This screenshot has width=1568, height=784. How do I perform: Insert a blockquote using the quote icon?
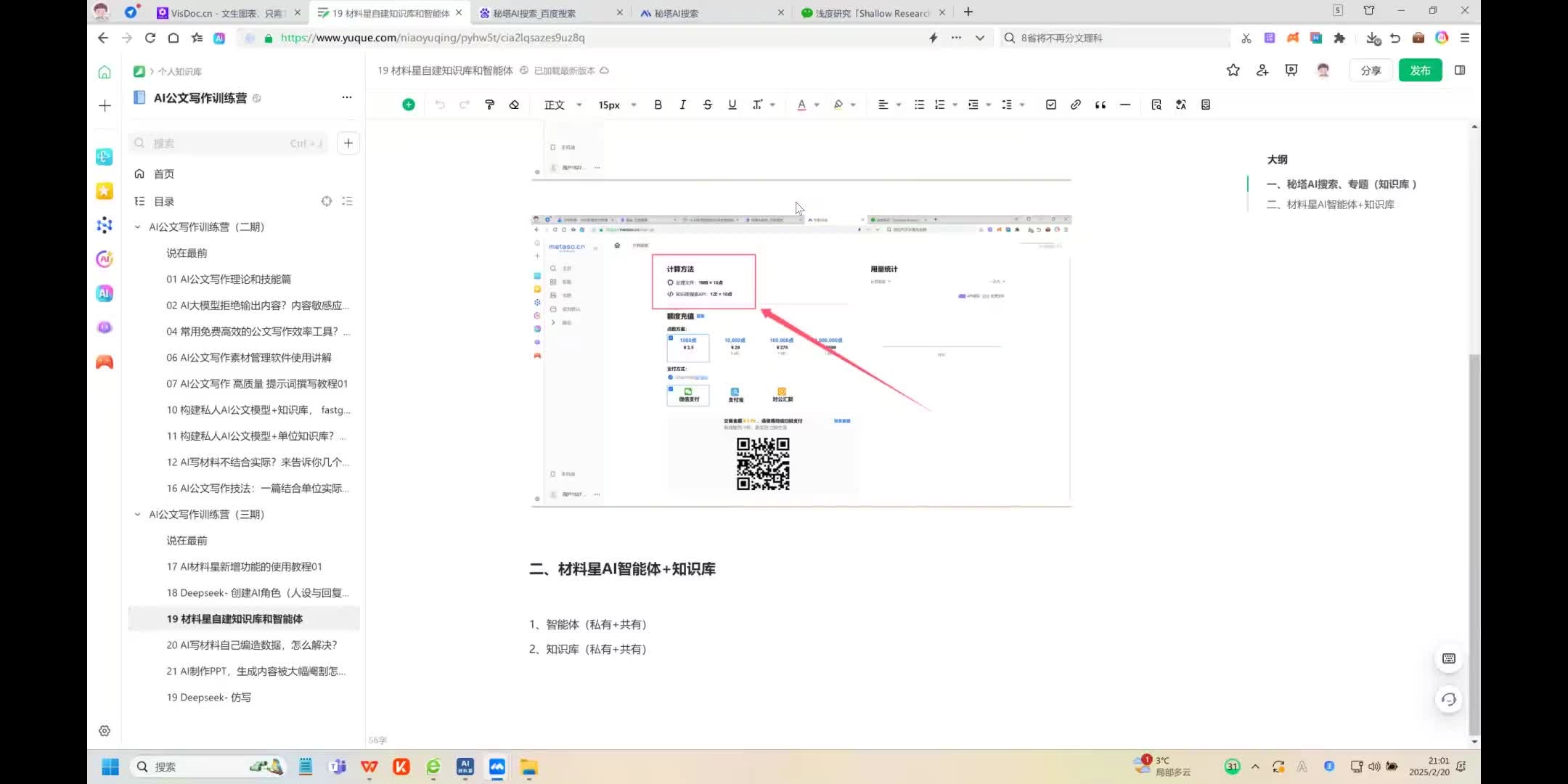[x=1100, y=105]
